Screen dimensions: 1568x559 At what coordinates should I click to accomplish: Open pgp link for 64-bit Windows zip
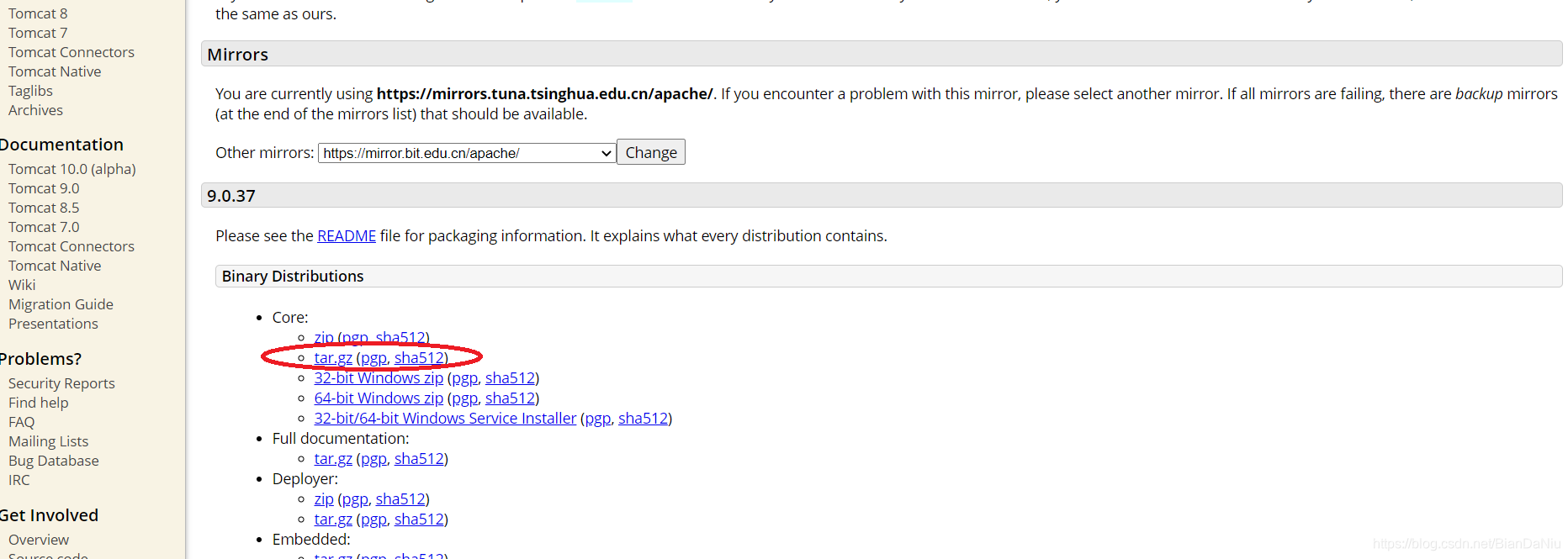[x=465, y=398]
